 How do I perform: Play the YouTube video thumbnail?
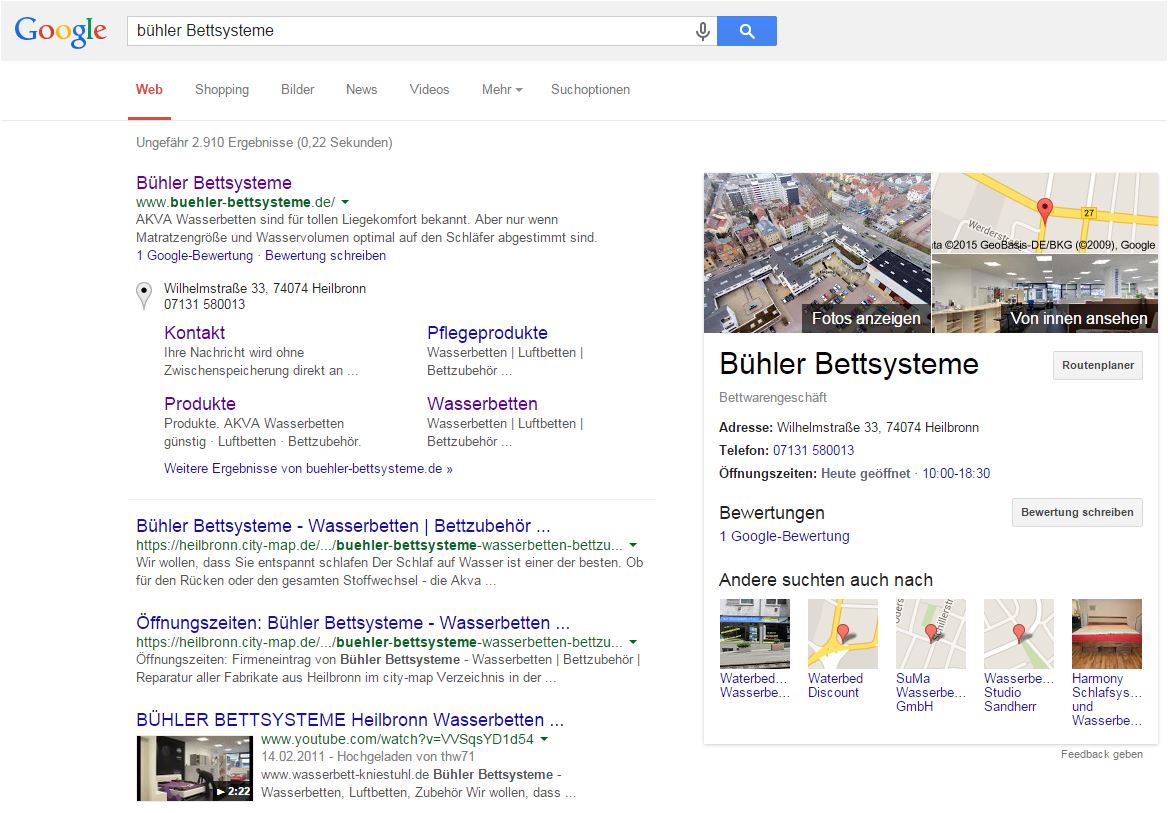point(194,768)
